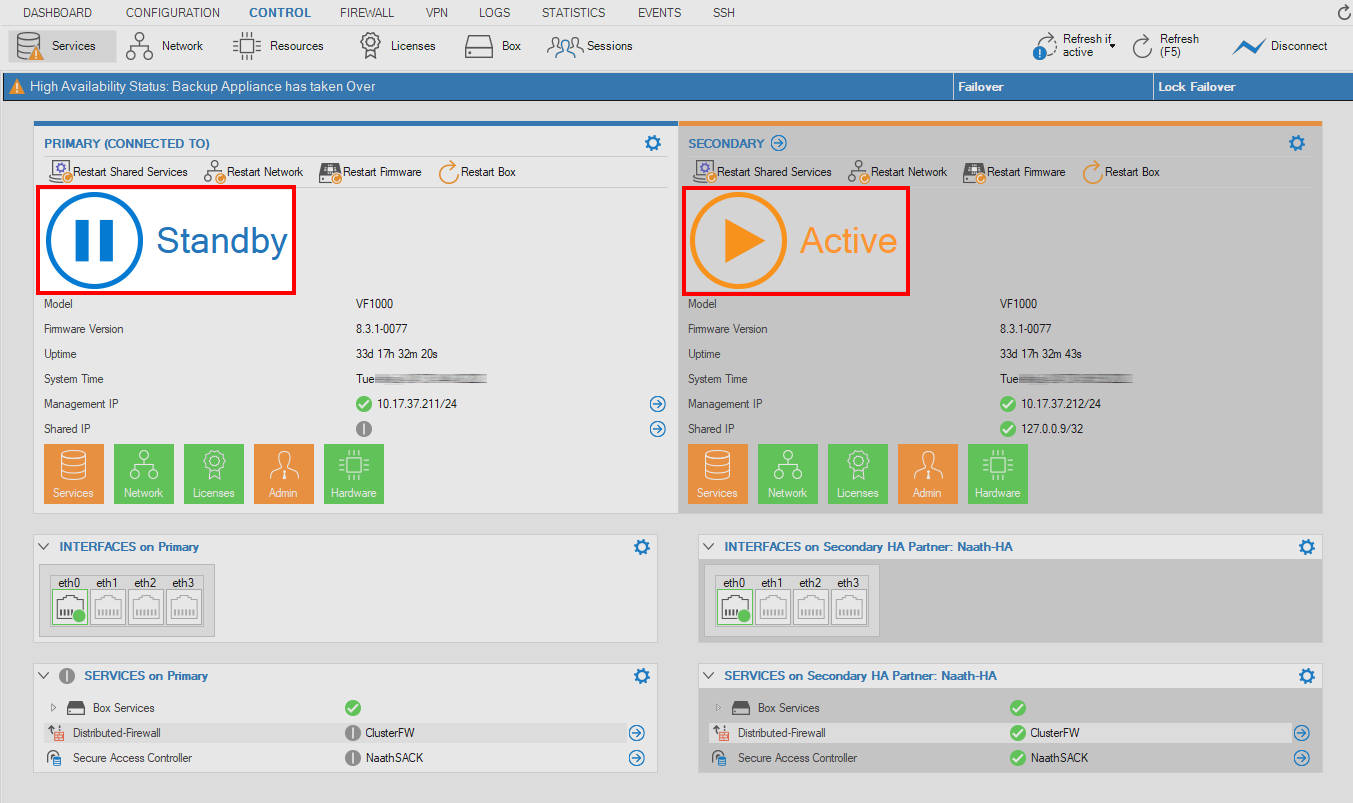Expand Box Services on Primary
The image size is (1353, 803).
tap(54, 708)
